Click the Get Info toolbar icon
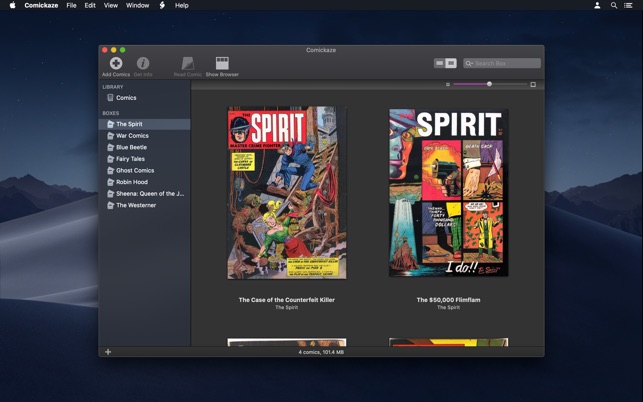 pos(143,63)
